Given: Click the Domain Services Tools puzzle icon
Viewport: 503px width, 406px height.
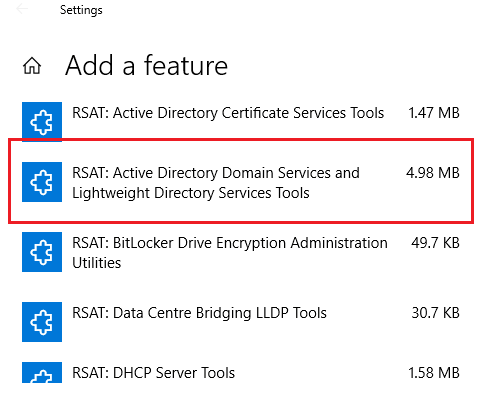Looking at the screenshot, I should [x=42, y=182].
